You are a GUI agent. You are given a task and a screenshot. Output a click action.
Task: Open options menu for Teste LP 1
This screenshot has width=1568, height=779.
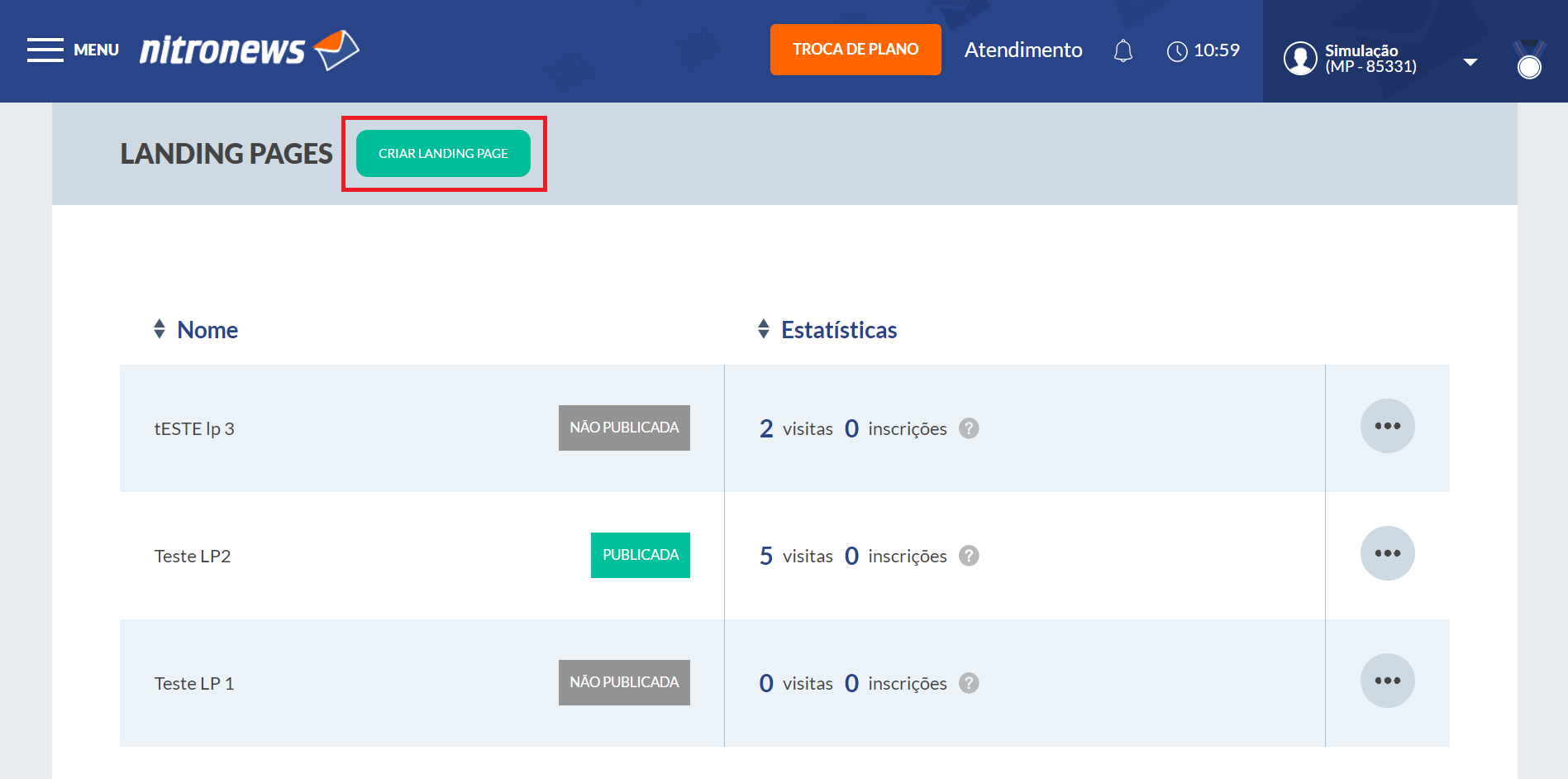1387,681
